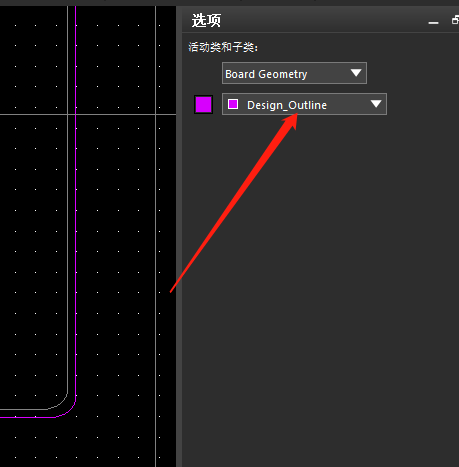Click the left crosshair line intersection
Image resolution: width=459 pixels, height=467 pixels.
pos(68,114)
